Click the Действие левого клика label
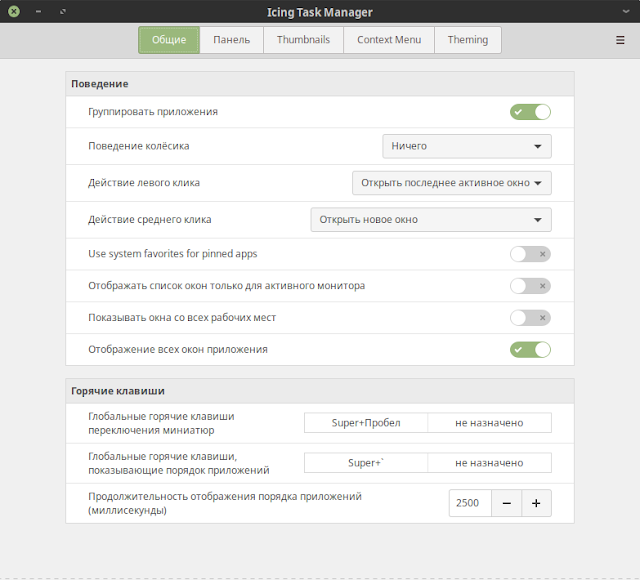This screenshot has width=640, height=580. tap(144, 183)
